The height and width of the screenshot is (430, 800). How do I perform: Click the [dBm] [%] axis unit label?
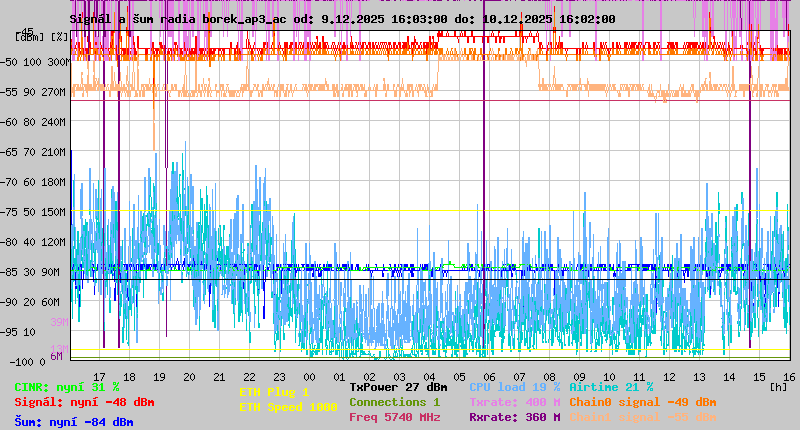point(42,37)
